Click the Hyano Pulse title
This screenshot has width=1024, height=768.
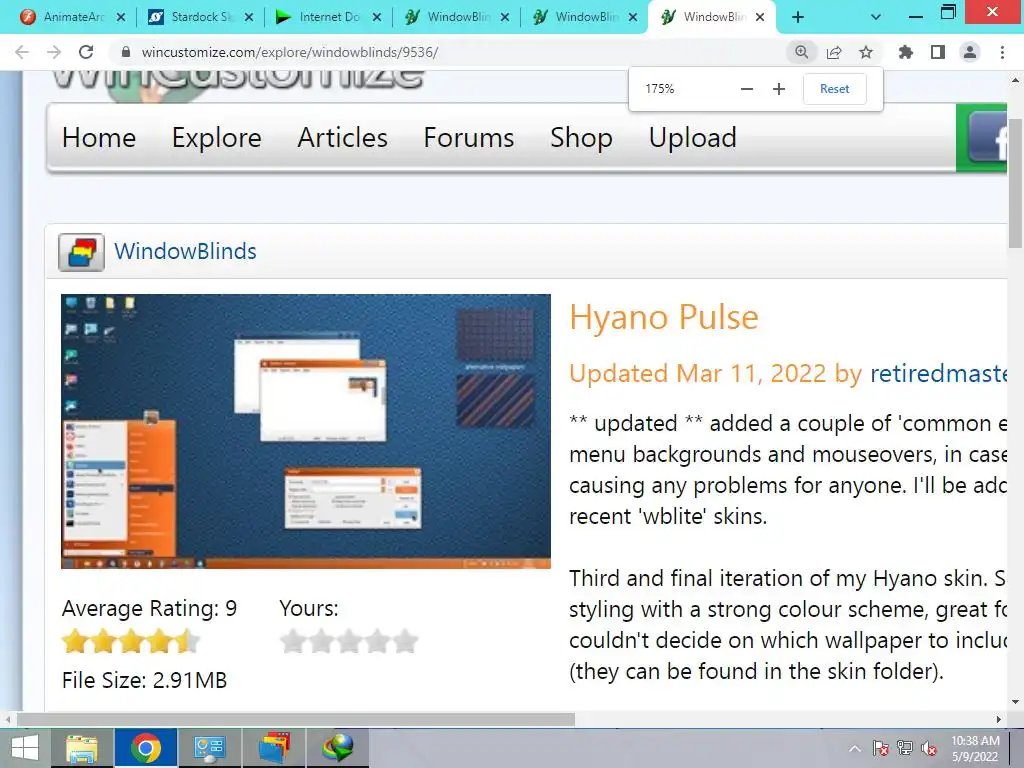point(664,318)
